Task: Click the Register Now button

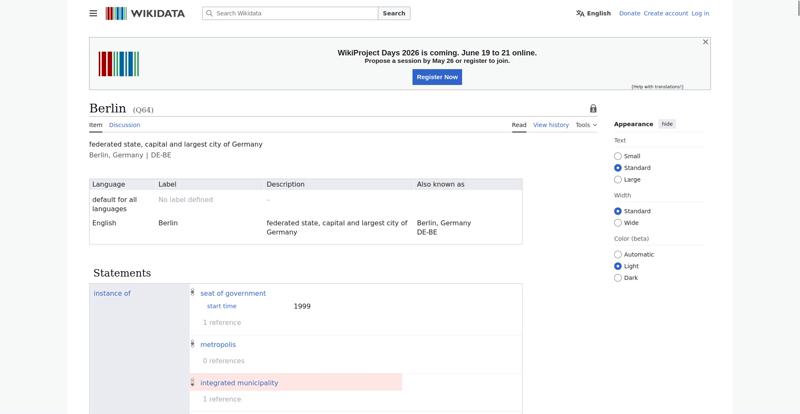Action: click(437, 77)
